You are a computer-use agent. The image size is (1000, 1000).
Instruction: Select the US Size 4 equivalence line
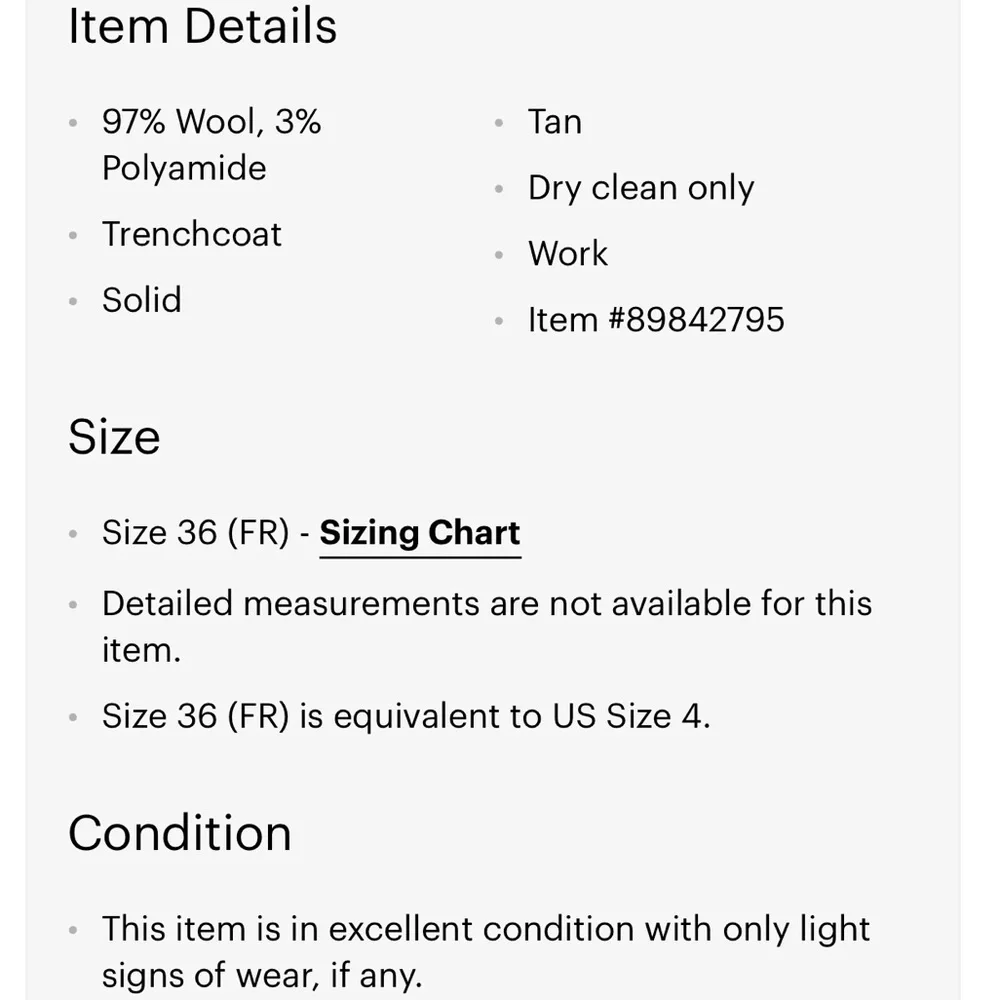click(x=406, y=716)
